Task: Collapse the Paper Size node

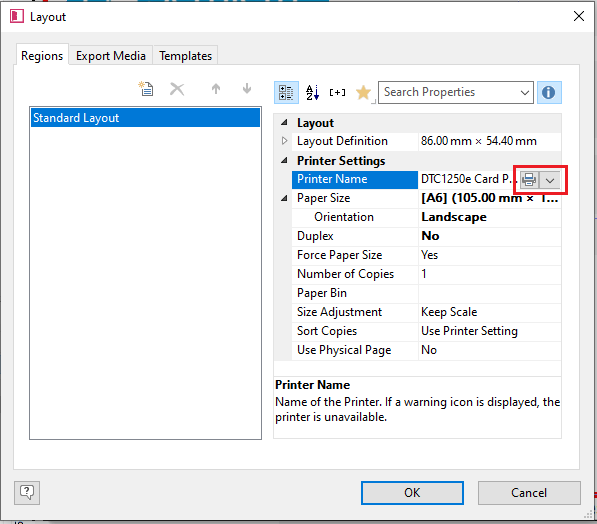Action: point(284,198)
